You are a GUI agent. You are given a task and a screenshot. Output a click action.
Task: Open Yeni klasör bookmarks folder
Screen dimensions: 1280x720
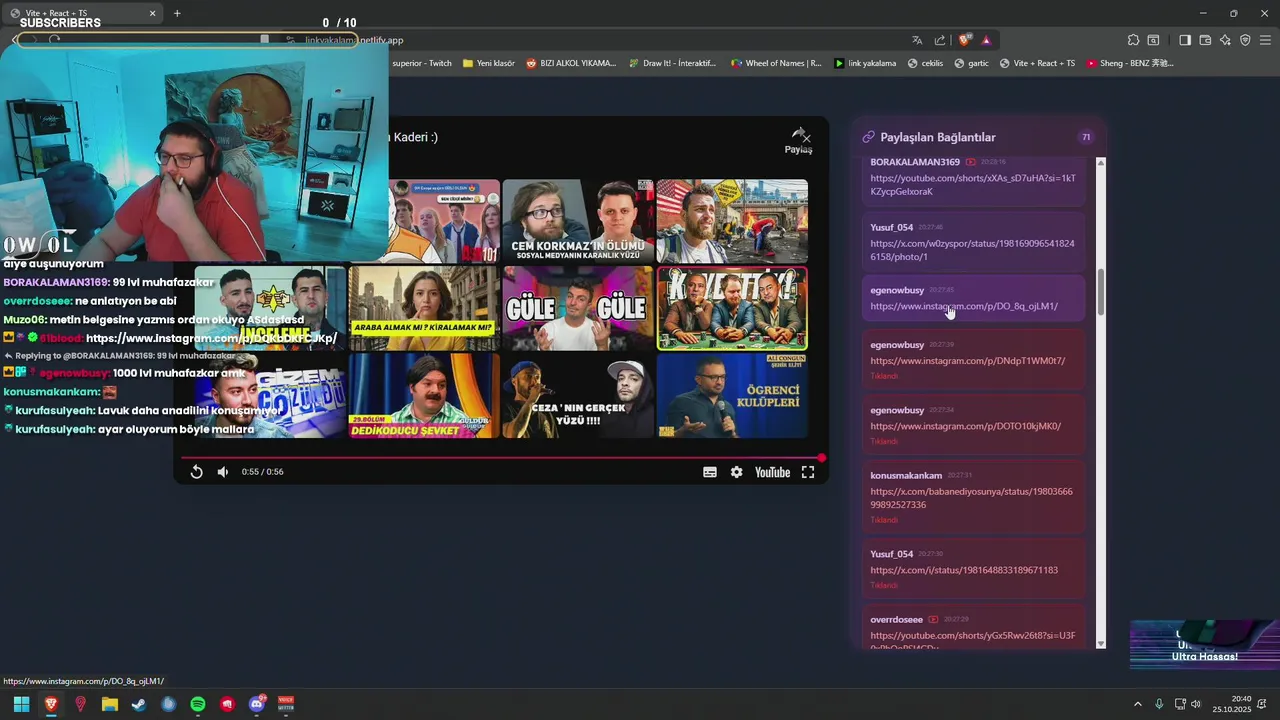click(x=489, y=63)
